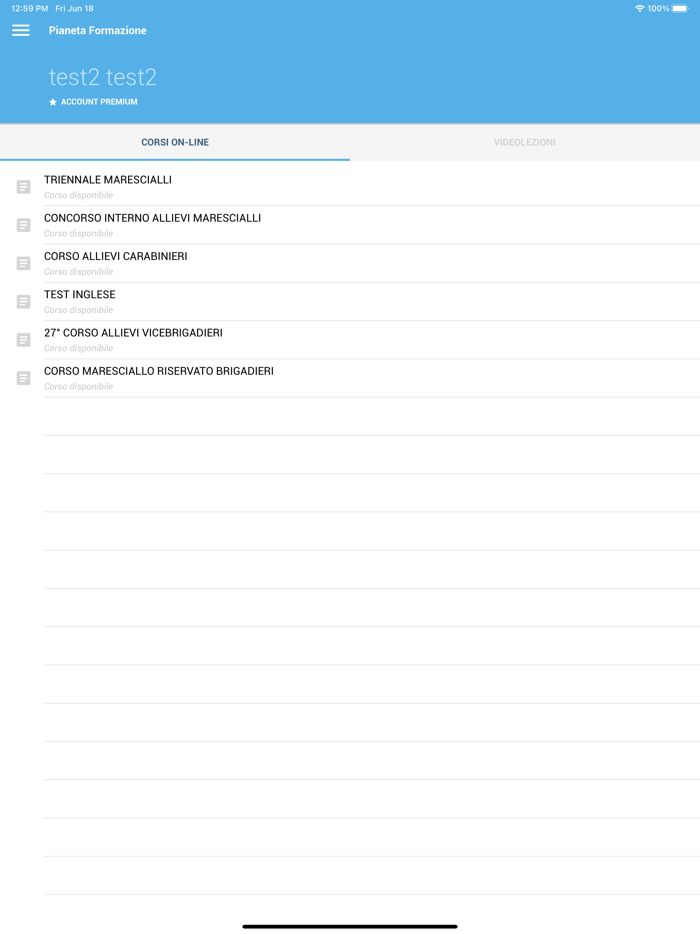The image size is (700, 934).
Task: Switch to the VIDEOLEZIONI tab
Action: [525, 142]
